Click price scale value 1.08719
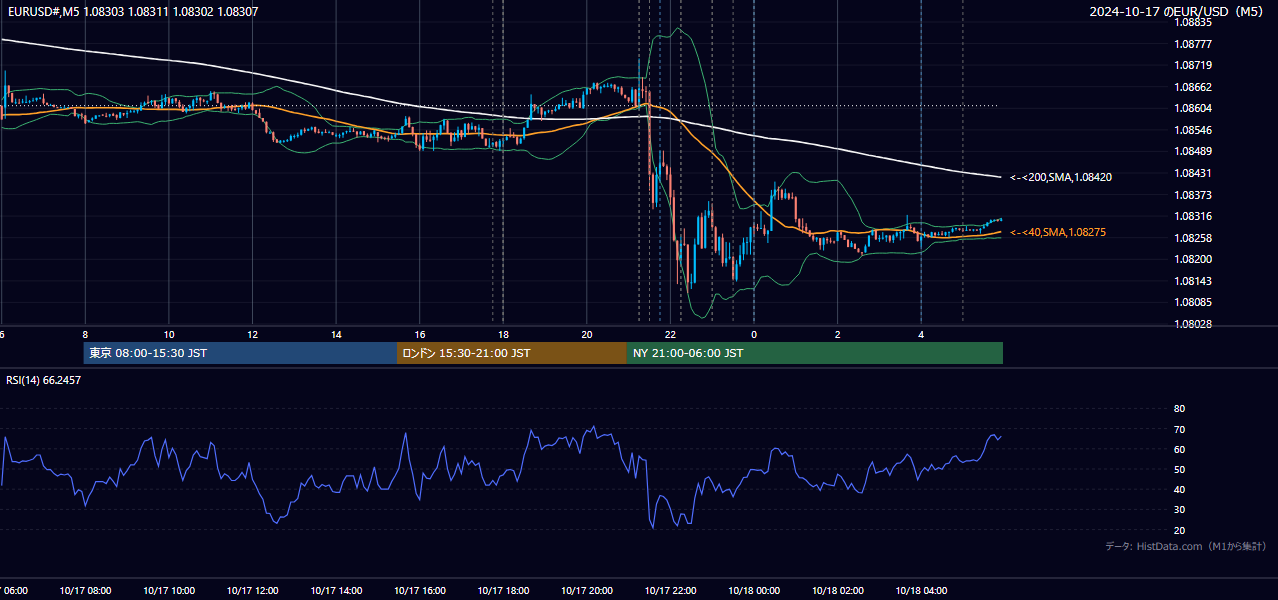The width and height of the screenshot is (1278, 600). (x=1193, y=65)
